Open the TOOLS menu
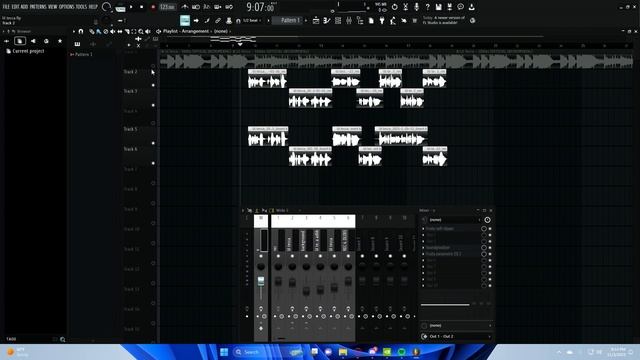The height and width of the screenshot is (360, 640). click(81, 7)
